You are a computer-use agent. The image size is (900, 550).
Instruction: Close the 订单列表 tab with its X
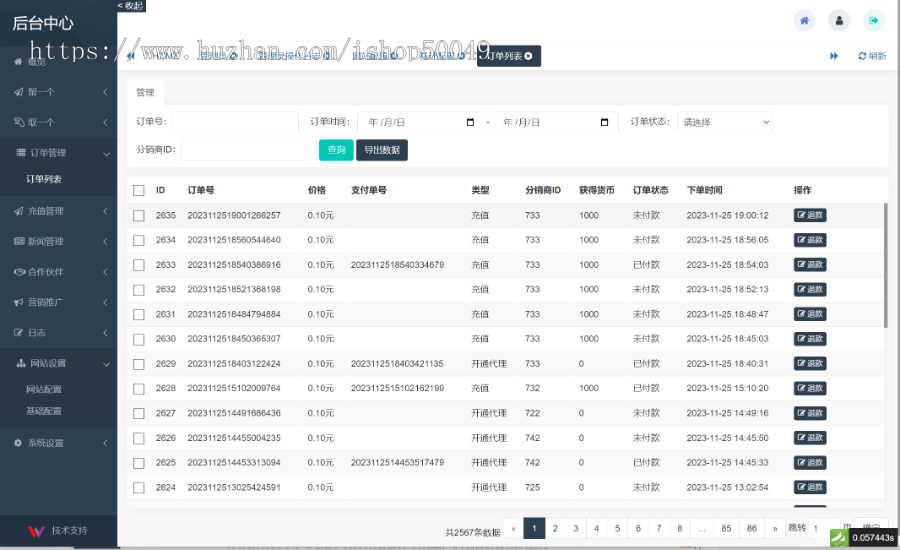[x=528, y=56]
